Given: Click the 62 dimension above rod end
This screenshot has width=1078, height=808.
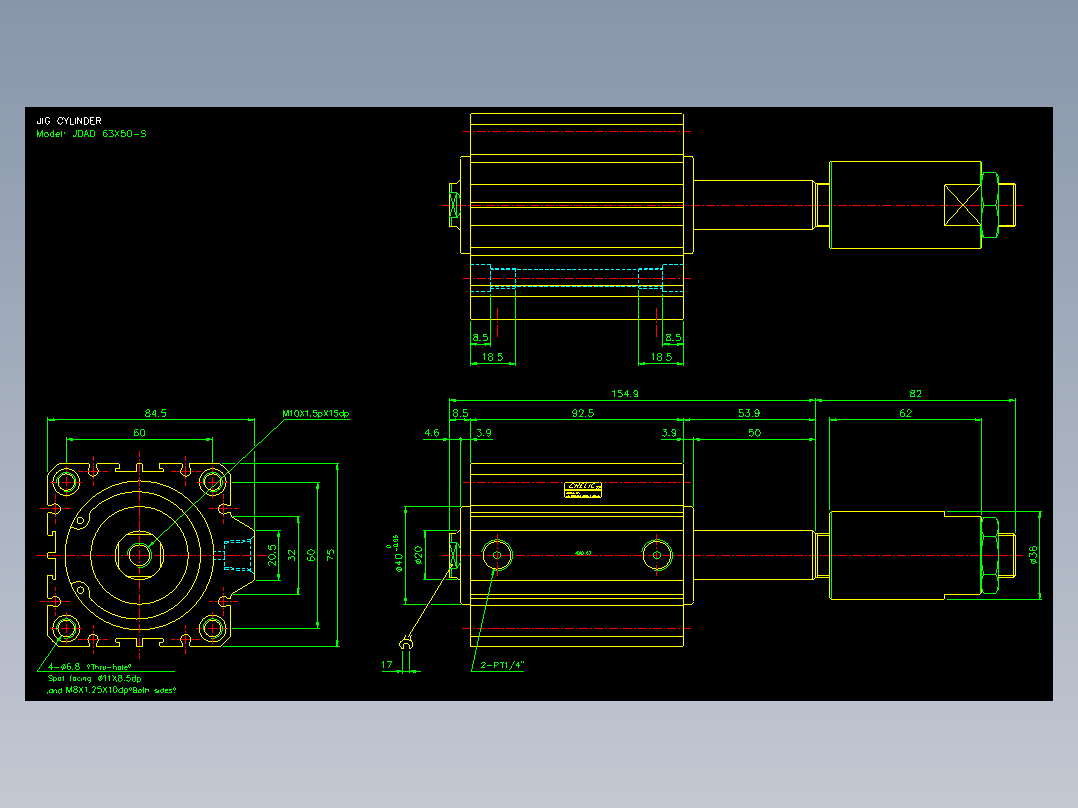Looking at the screenshot, I should point(905,413).
